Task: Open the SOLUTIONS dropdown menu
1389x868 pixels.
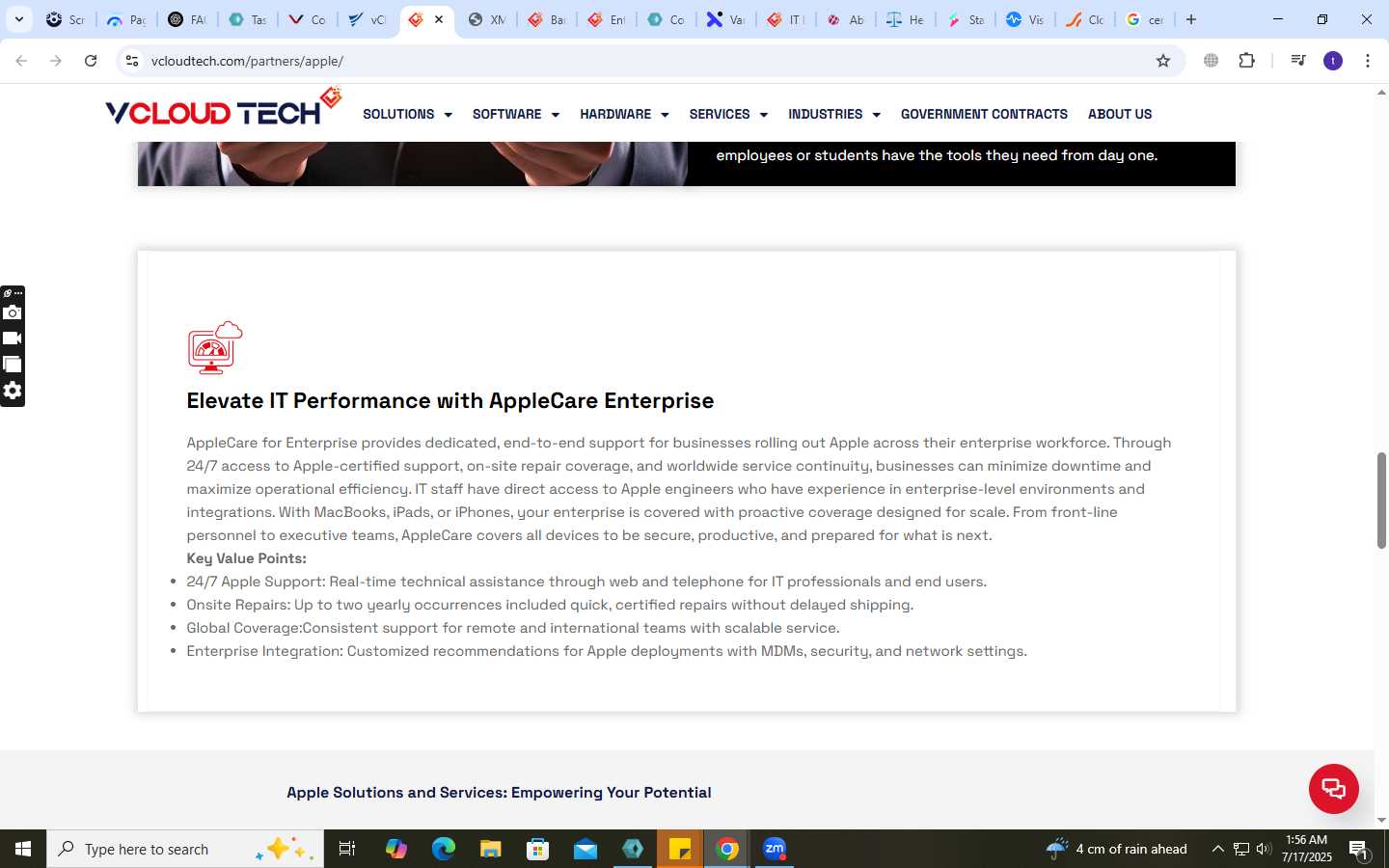Action: pyautogui.click(x=407, y=114)
